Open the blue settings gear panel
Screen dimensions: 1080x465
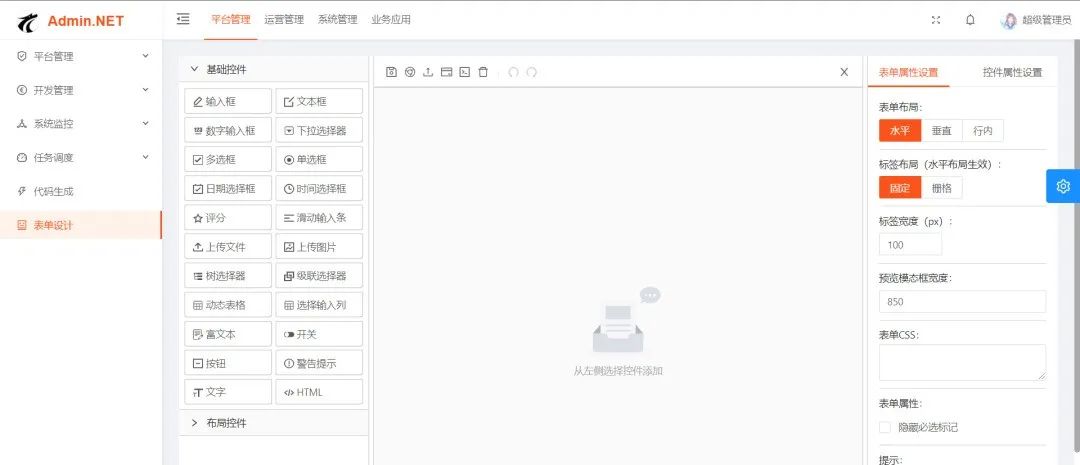tap(1063, 186)
